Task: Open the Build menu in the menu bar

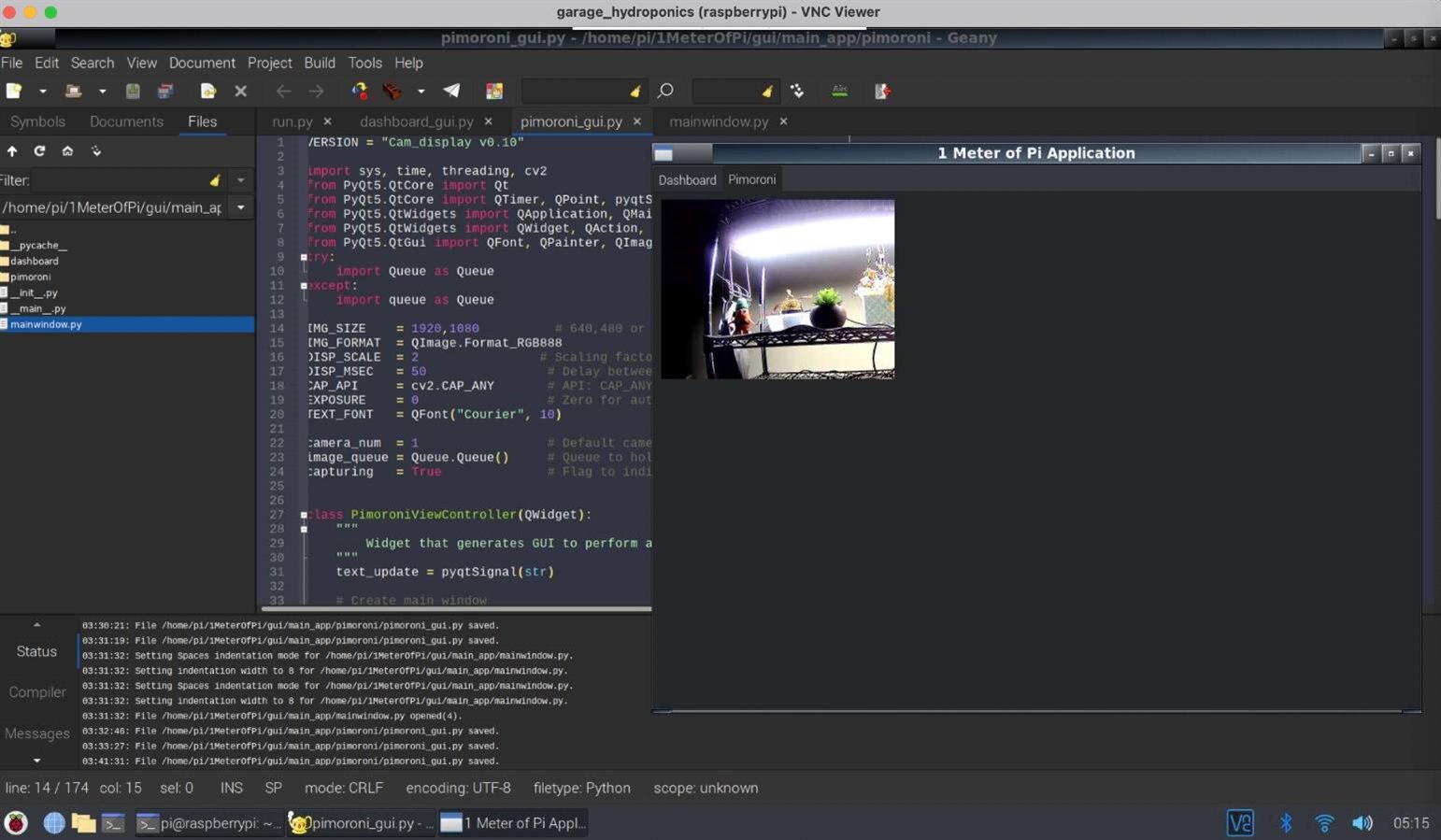Action: click(320, 63)
